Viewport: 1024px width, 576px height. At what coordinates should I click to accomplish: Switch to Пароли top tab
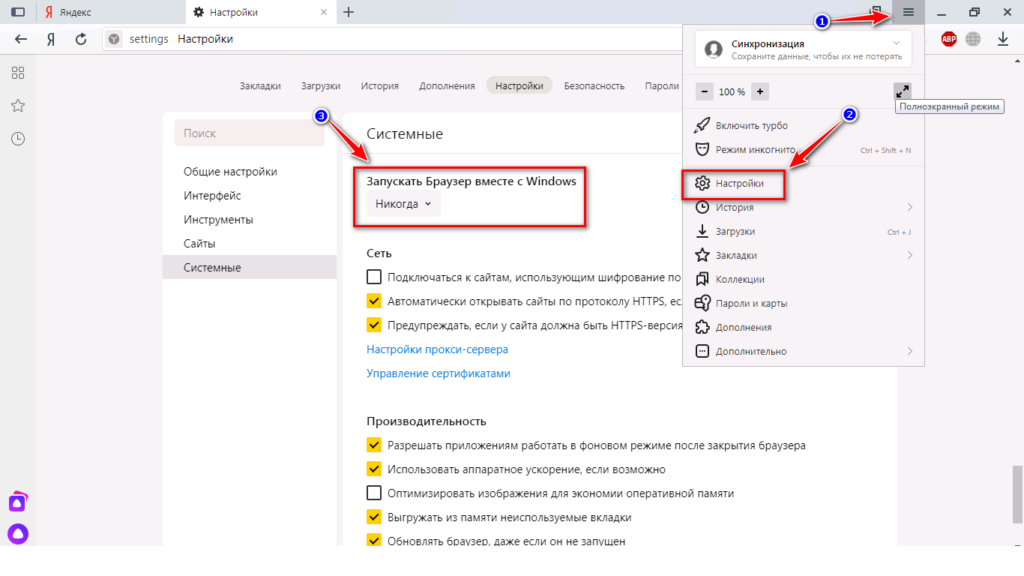[x=662, y=86]
